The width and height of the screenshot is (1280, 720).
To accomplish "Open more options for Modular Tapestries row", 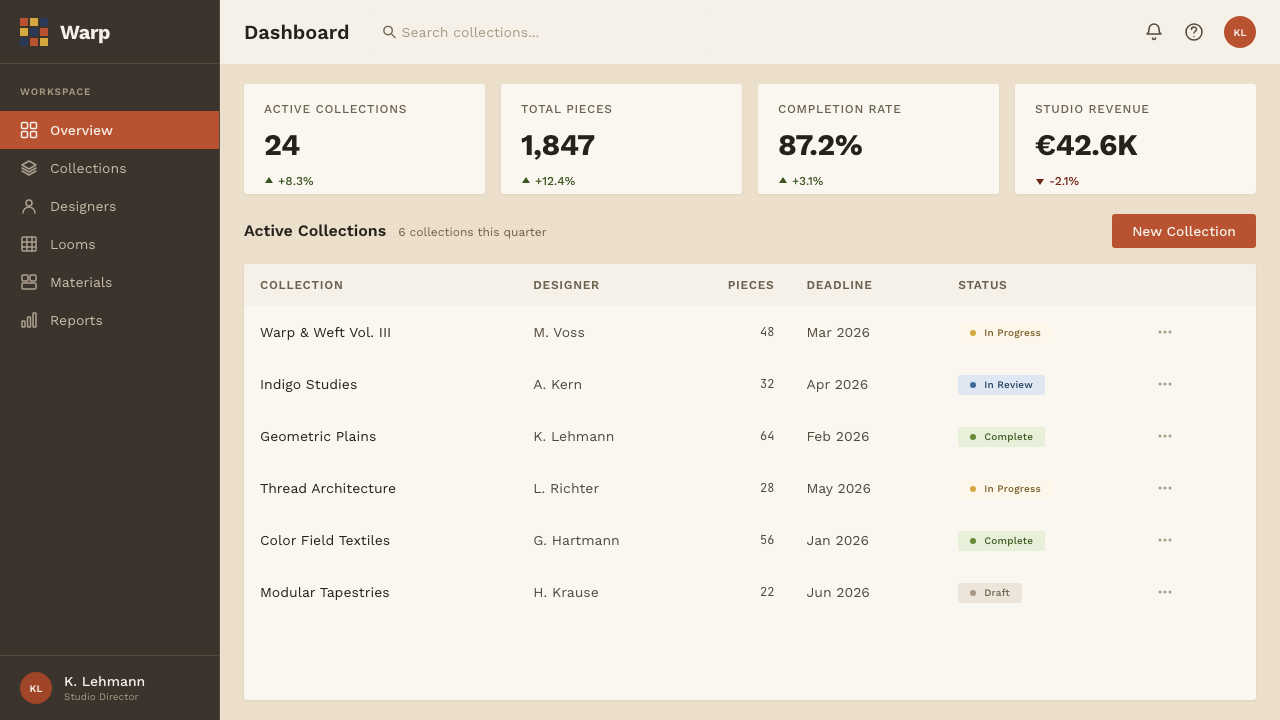I will pos(1165,592).
